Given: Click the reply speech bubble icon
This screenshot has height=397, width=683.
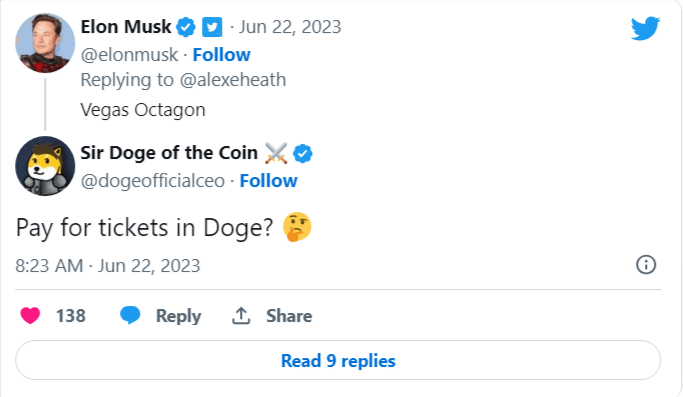Looking at the screenshot, I should [130, 315].
